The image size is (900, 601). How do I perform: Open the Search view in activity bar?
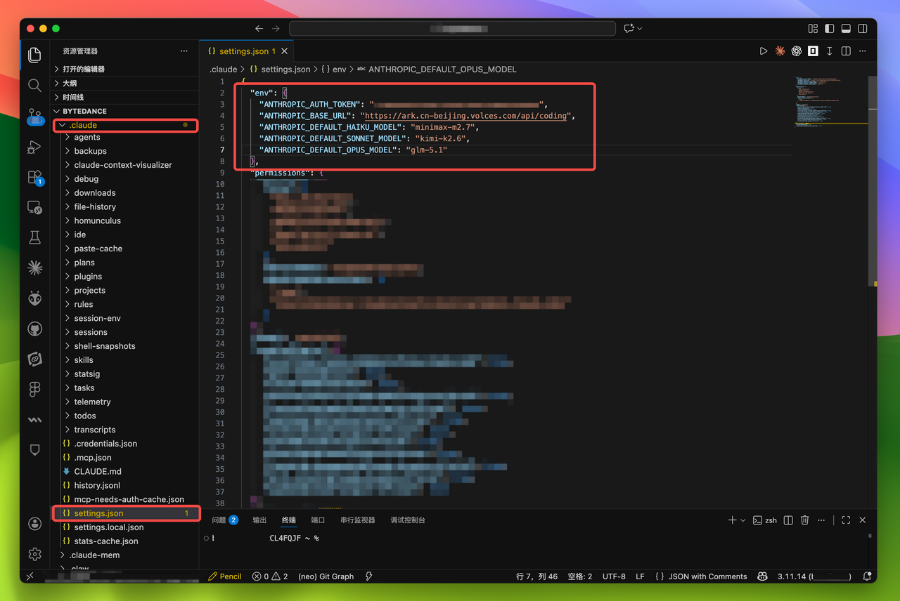click(x=35, y=86)
